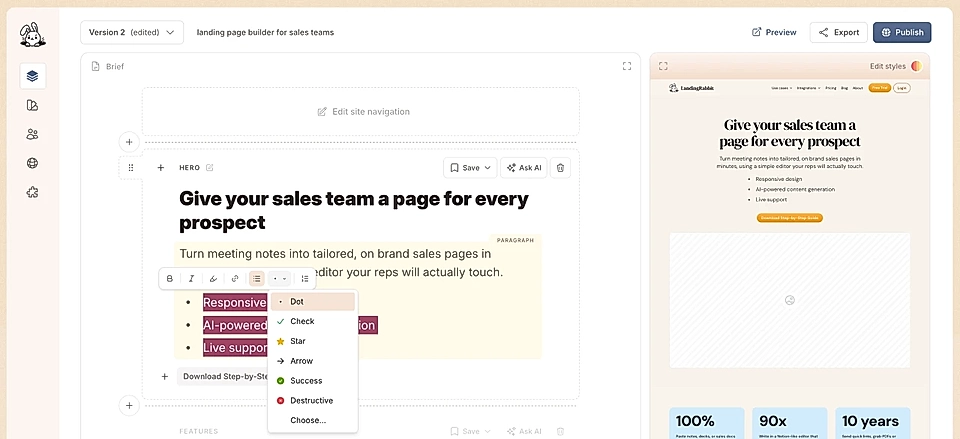Click the Download Step-by-Step button in editor
Image resolution: width=960 pixels, height=439 pixels.
pyautogui.click(x=223, y=377)
